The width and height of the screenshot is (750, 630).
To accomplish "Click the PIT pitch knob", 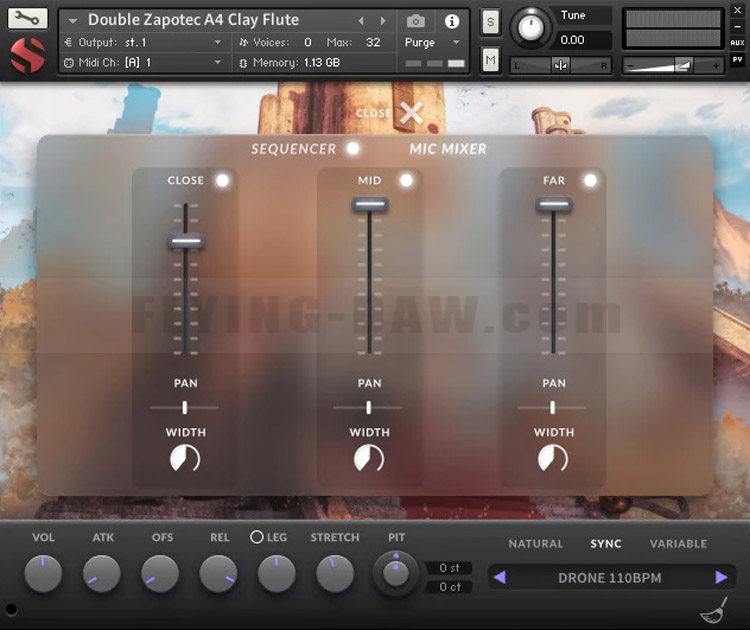I will (x=396, y=574).
